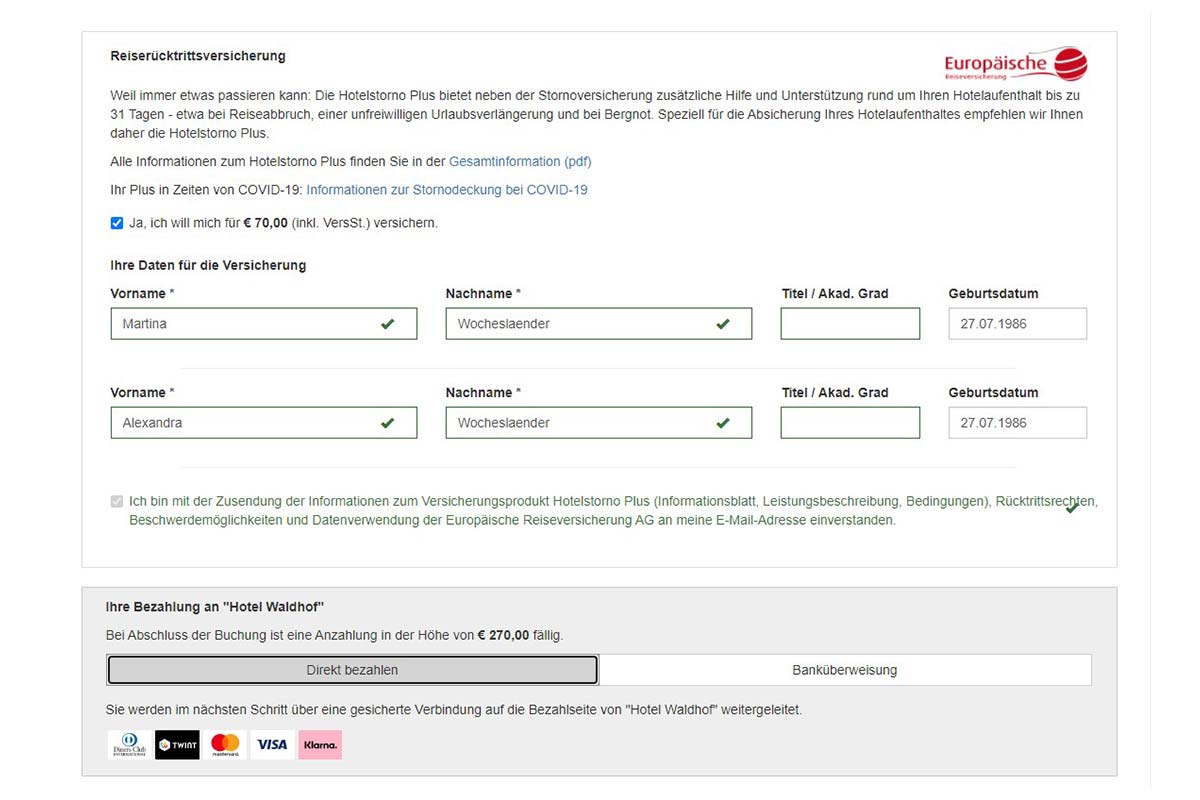
Task: Choose the VISA payment icon
Action: tap(272, 745)
